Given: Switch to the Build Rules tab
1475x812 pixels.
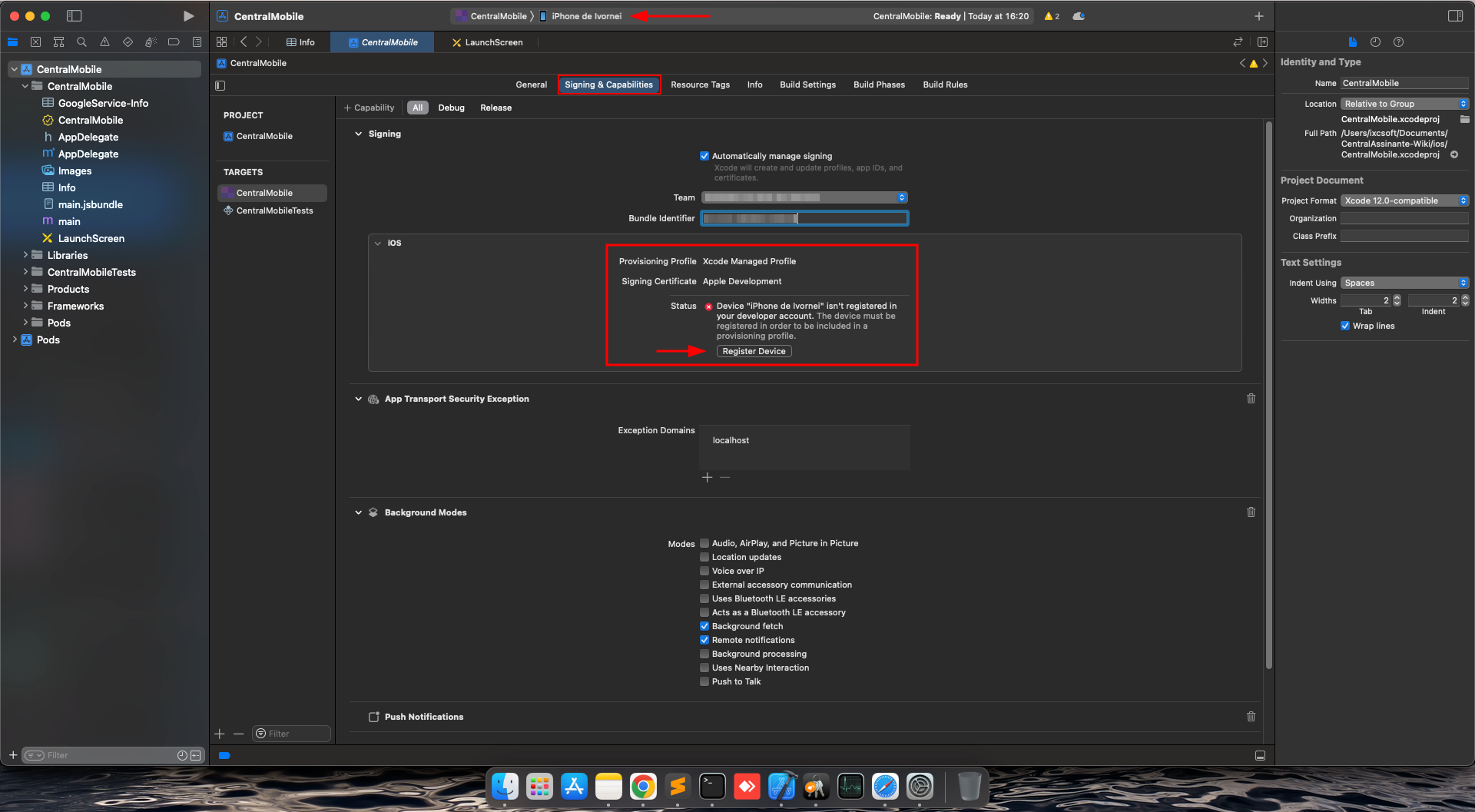Looking at the screenshot, I should click(x=945, y=85).
